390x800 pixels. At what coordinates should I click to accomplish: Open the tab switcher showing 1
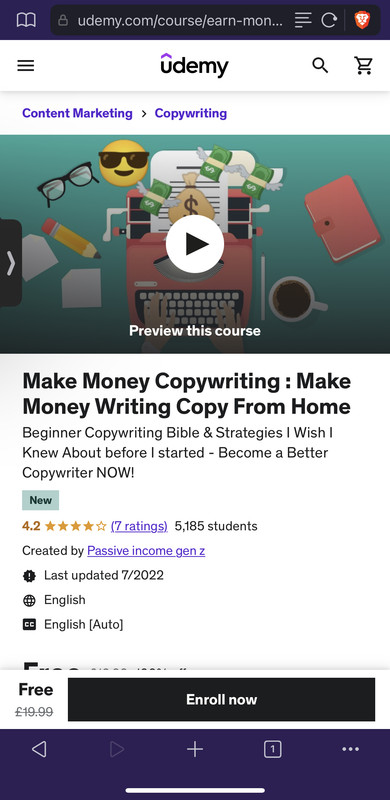[273, 749]
